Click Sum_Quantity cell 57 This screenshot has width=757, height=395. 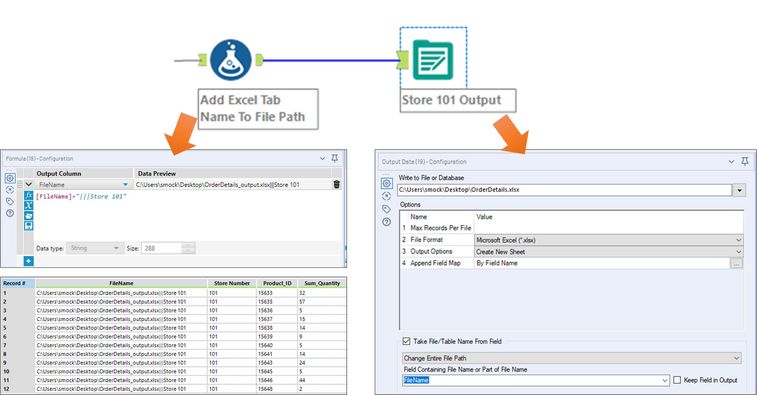click(322, 301)
